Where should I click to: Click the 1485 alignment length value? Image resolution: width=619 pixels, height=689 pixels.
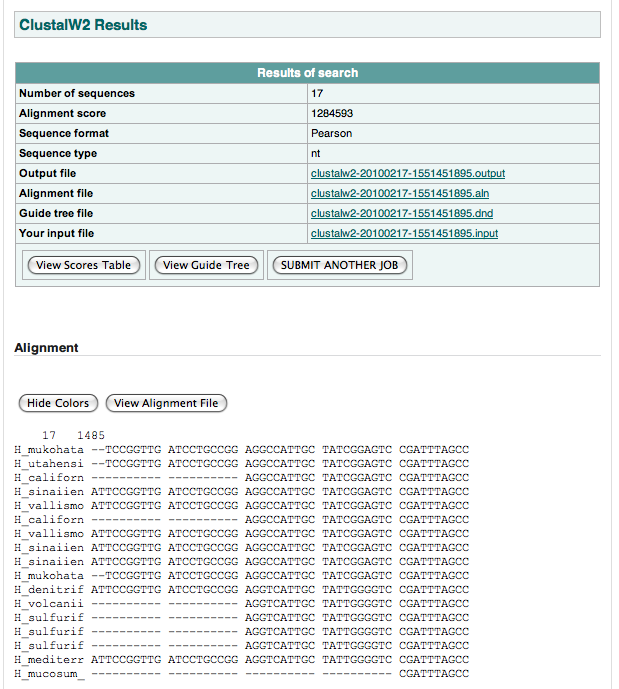click(x=91, y=435)
